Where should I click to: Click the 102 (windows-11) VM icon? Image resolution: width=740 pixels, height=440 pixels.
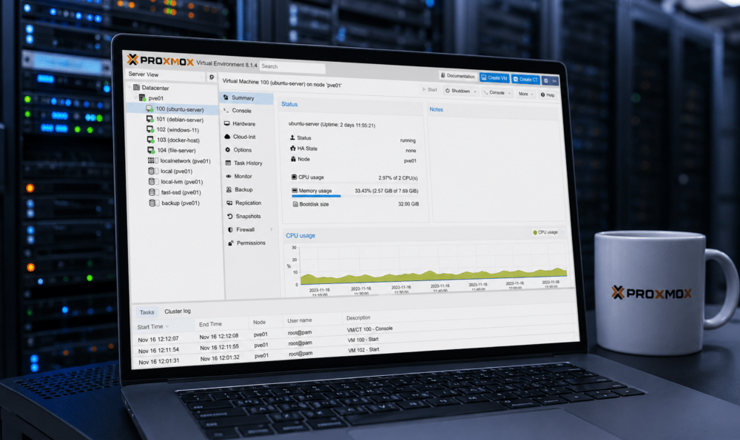click(150, 129)
